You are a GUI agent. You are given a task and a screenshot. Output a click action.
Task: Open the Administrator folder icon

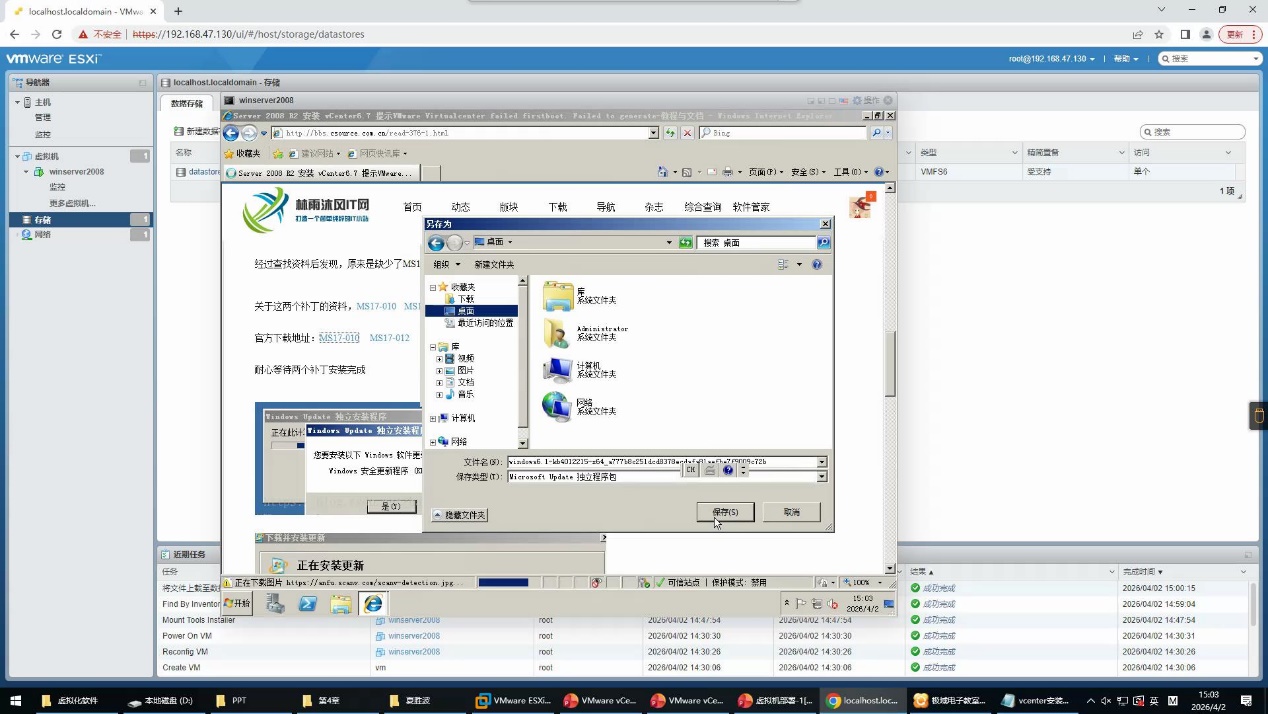(558, 333)
